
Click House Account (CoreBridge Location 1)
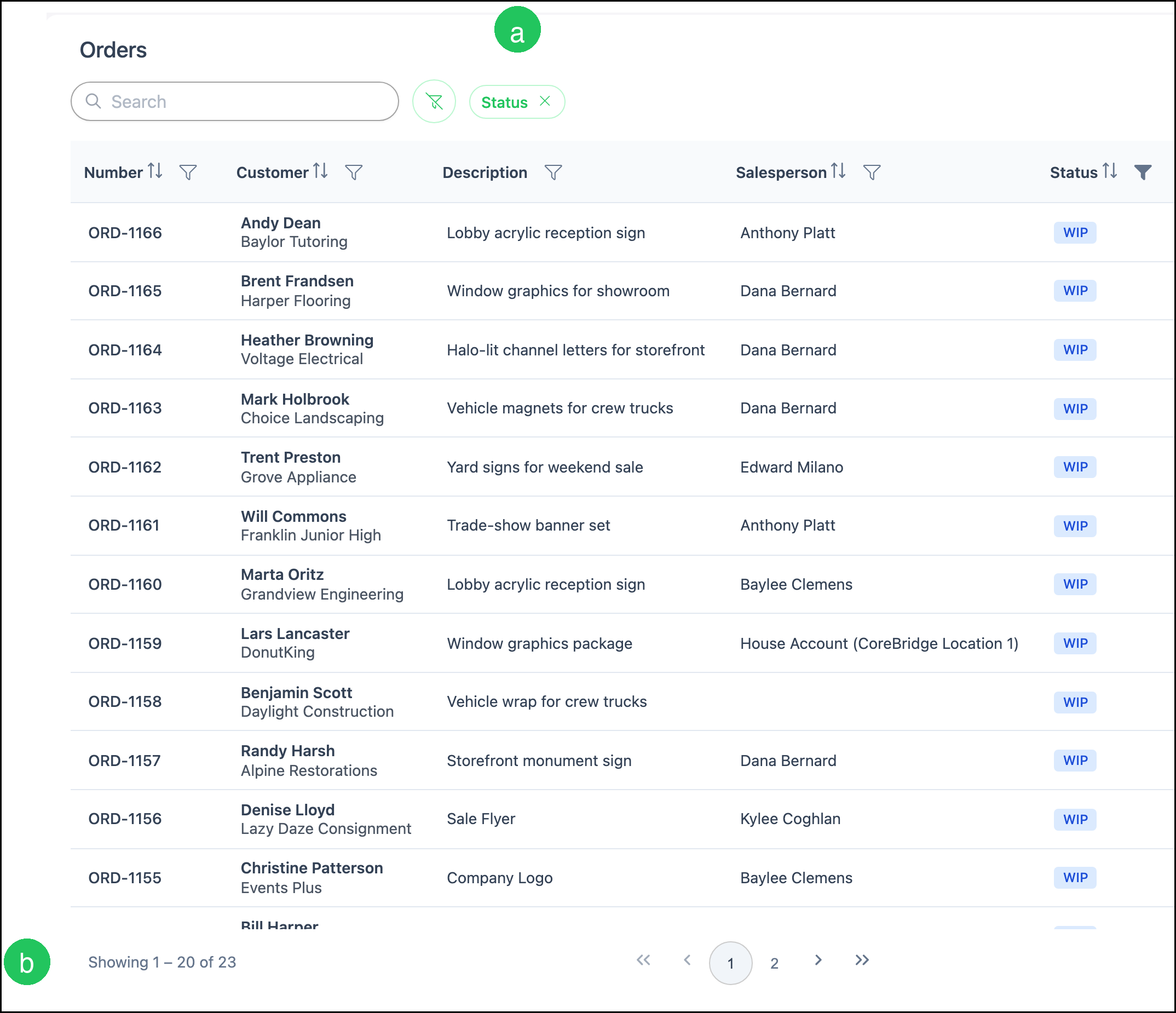(x=879, y=643)
